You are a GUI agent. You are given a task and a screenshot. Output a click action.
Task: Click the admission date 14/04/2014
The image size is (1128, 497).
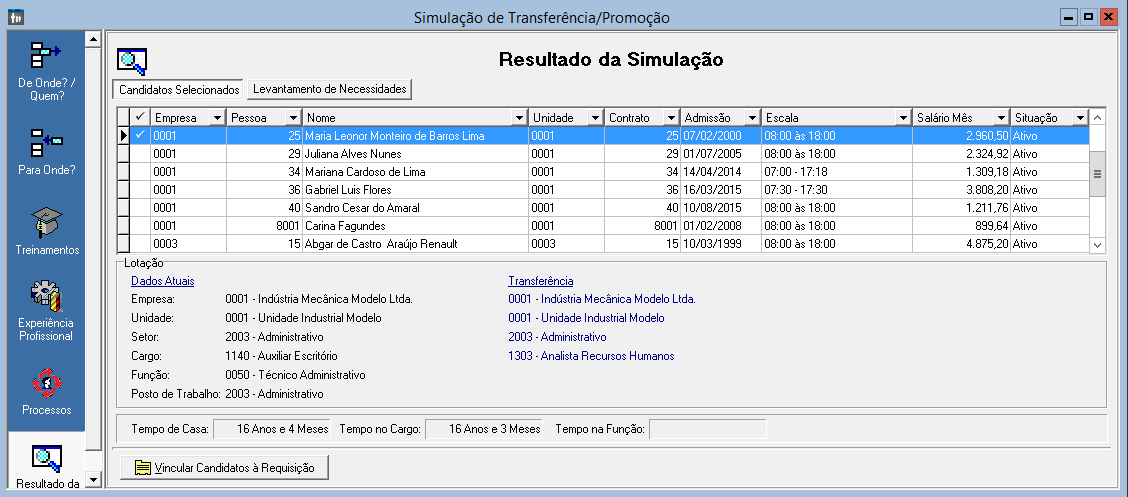(x=721, y=172)
